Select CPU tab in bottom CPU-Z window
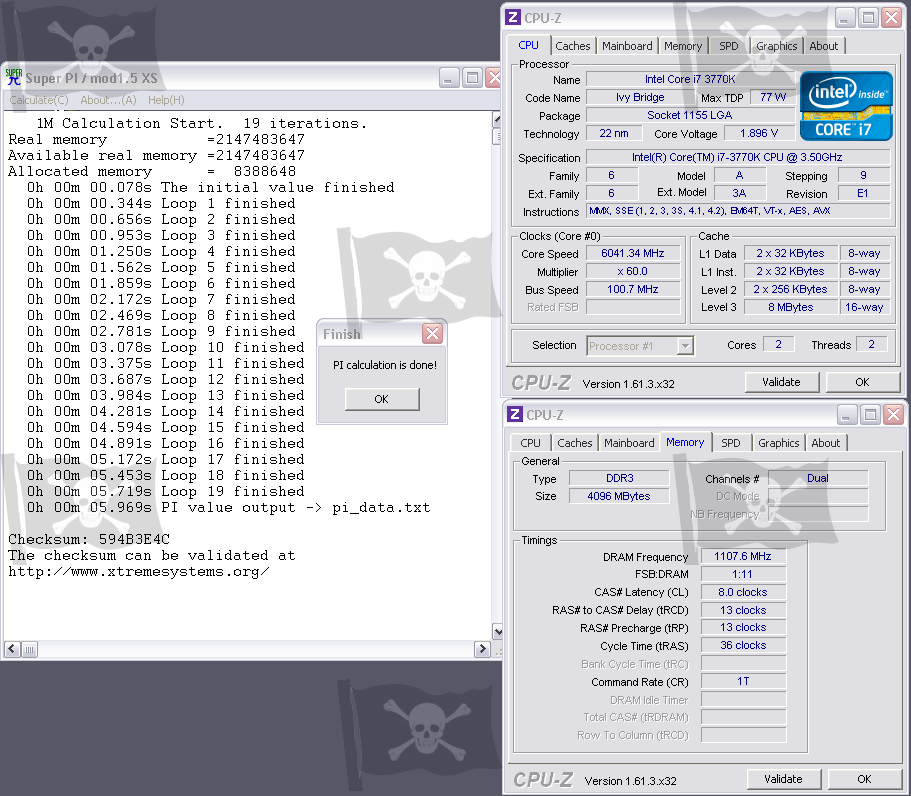This screenshot has width=911, height=796. [x=530, y=443]
